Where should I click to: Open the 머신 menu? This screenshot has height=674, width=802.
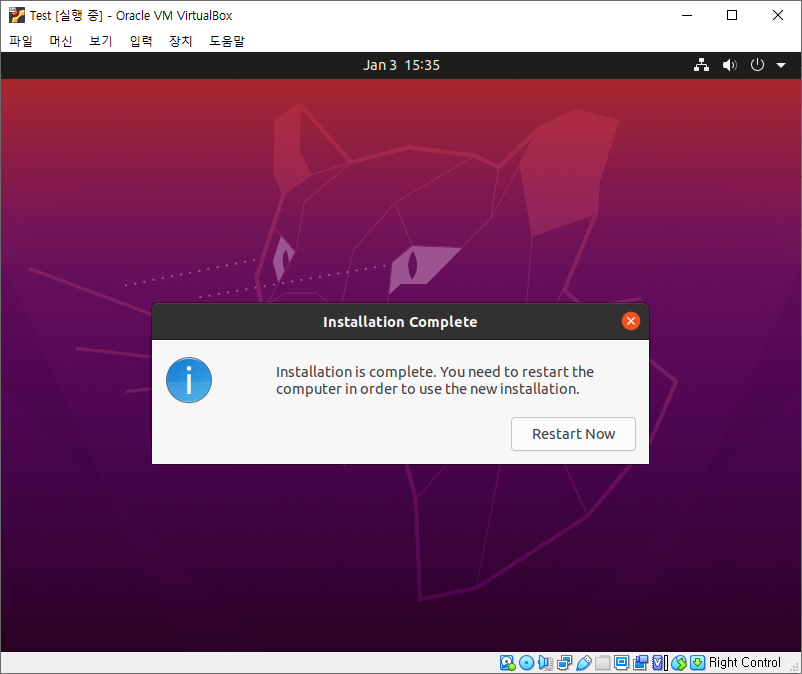point(60,41)
